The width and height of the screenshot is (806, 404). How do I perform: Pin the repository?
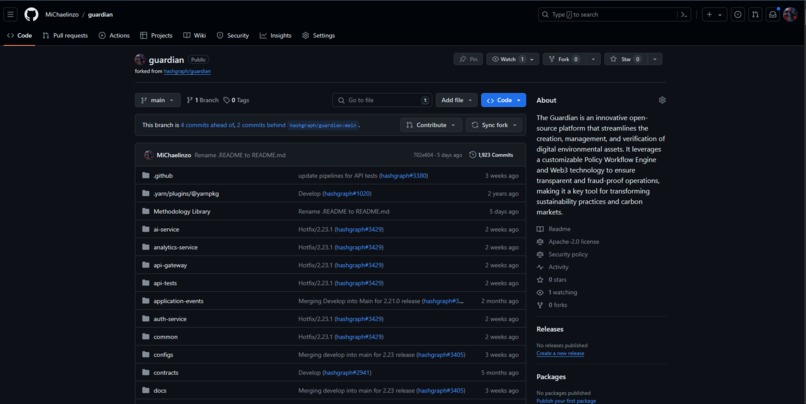468,59
